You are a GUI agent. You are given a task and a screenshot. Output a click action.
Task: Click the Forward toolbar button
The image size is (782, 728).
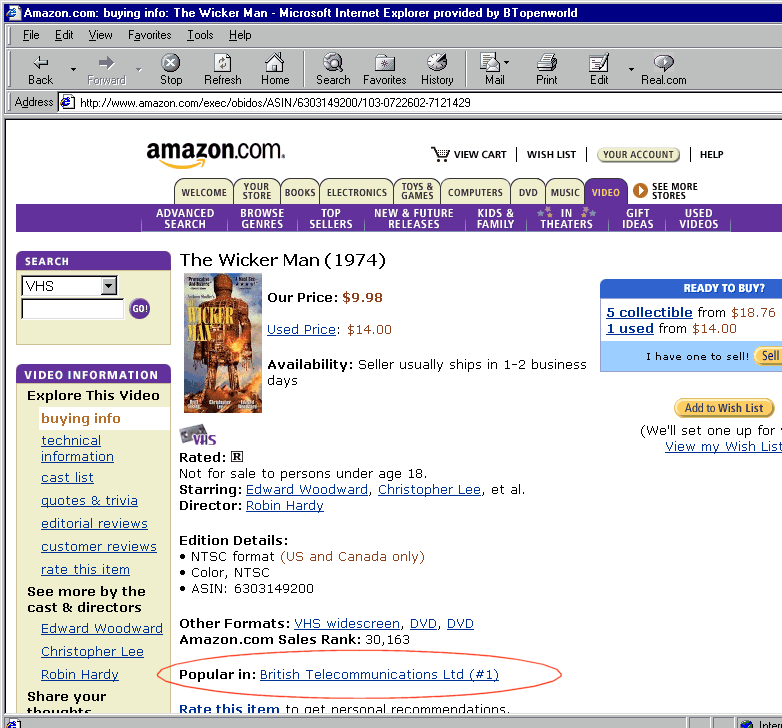(107, 69)
